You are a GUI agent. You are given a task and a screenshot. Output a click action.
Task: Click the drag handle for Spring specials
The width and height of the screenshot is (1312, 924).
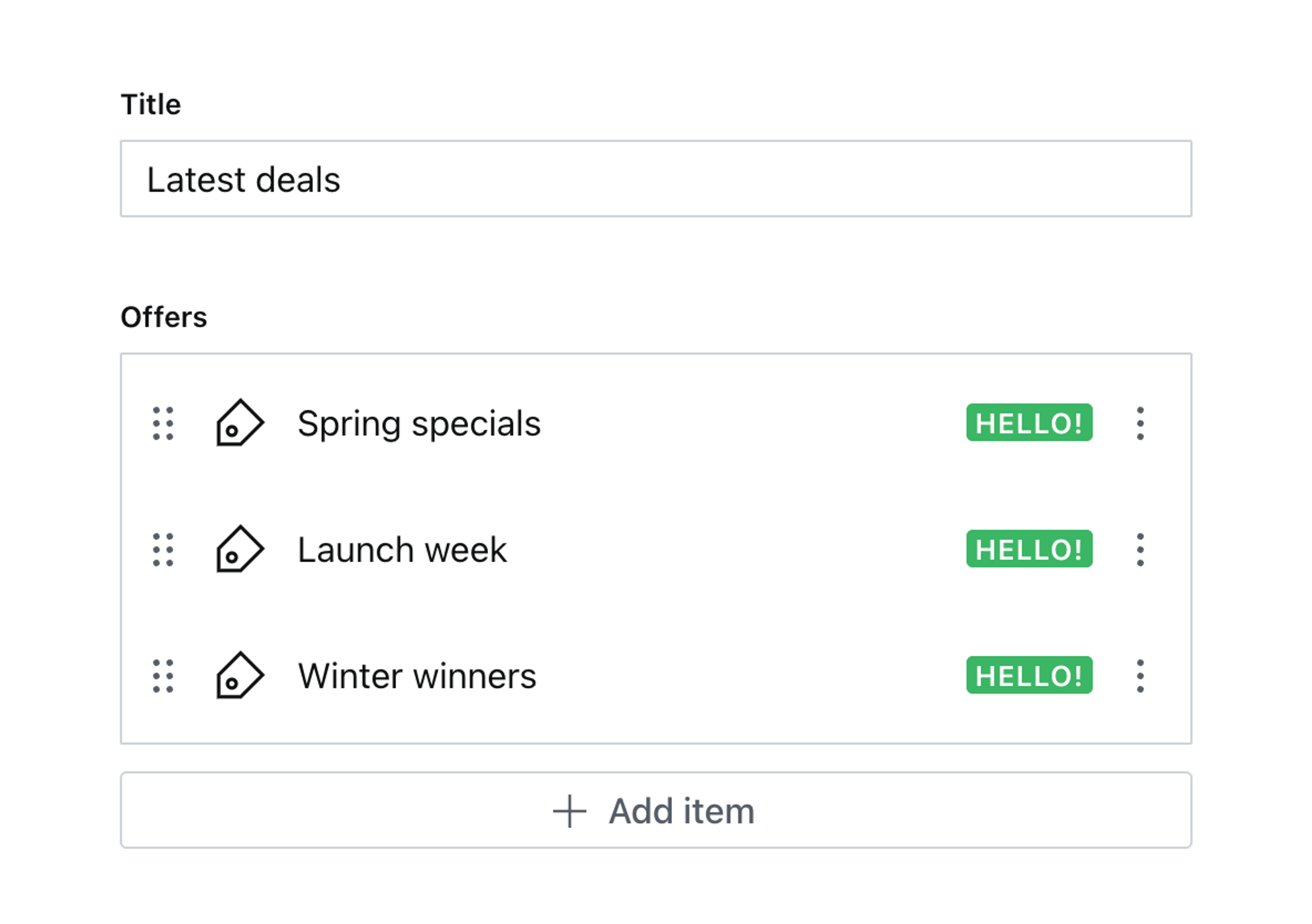click(x=163, y=424)
